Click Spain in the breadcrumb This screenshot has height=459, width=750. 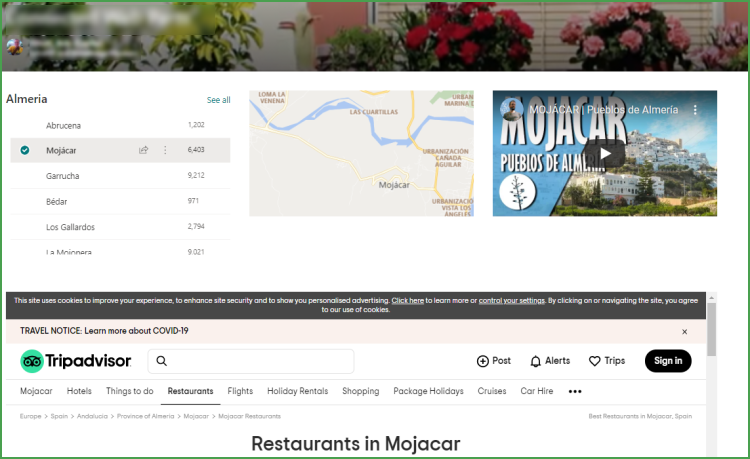59,416
